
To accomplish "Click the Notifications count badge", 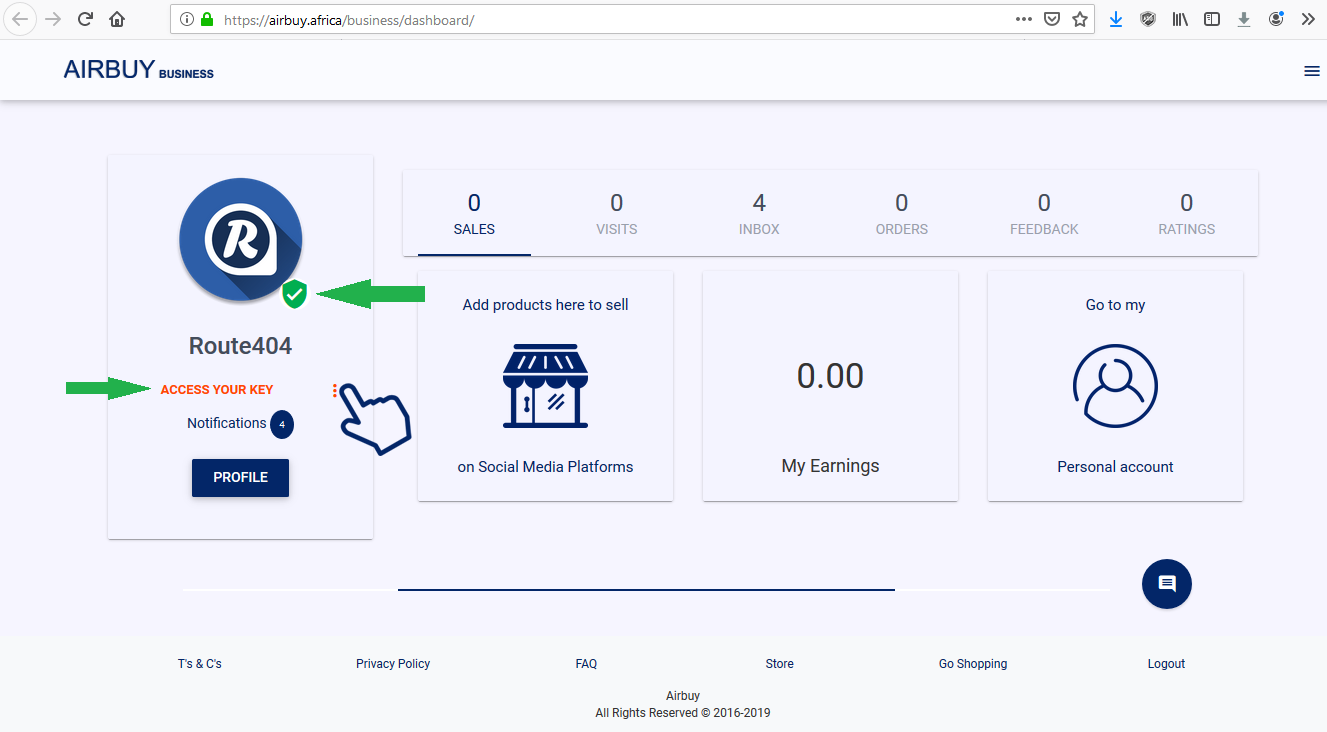I will 282,424.
